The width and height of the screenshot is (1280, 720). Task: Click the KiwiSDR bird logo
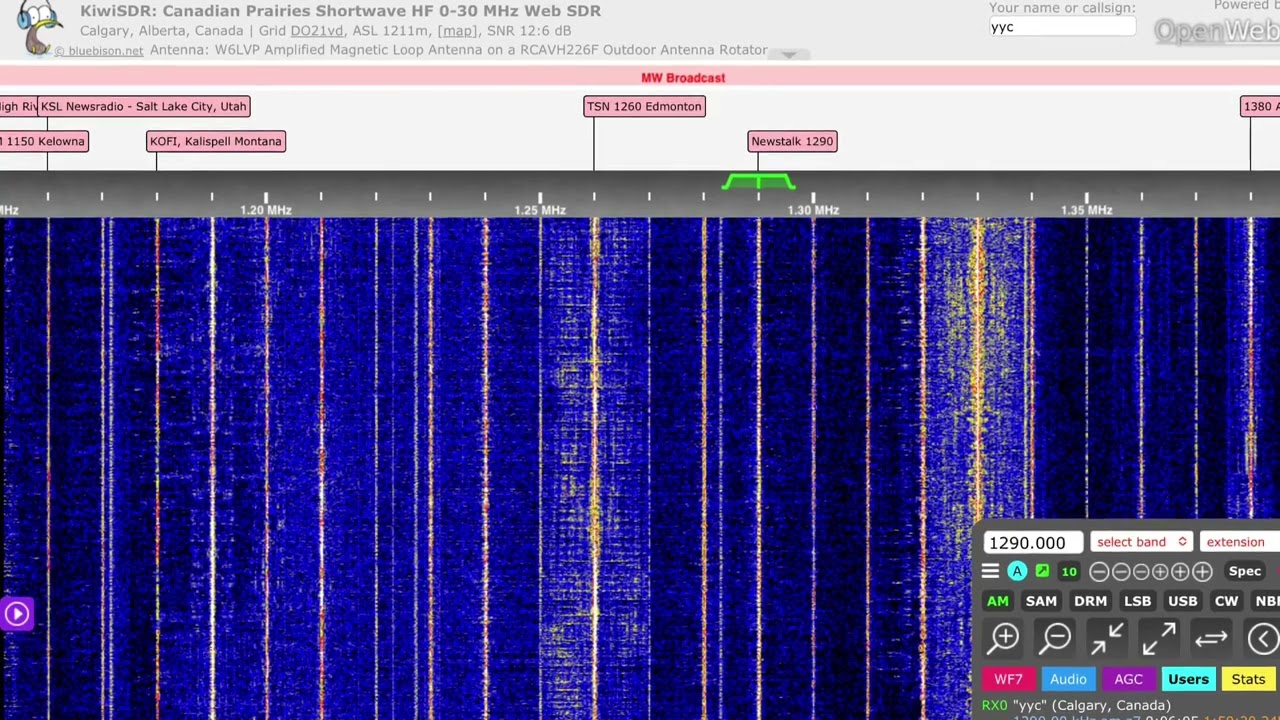[x=39, y=27]
